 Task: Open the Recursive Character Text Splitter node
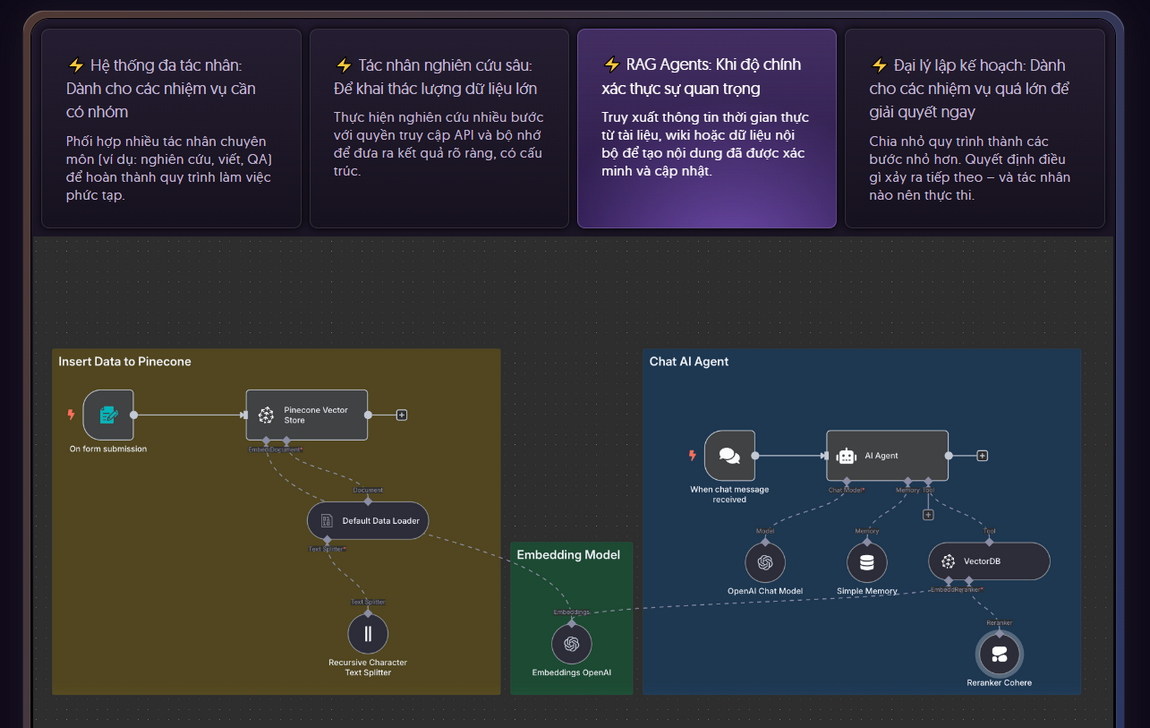(x=367, y=633)
